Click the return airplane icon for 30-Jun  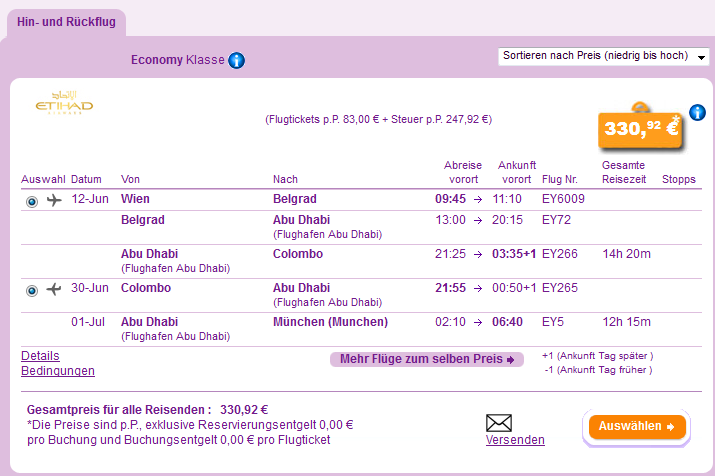54,289
